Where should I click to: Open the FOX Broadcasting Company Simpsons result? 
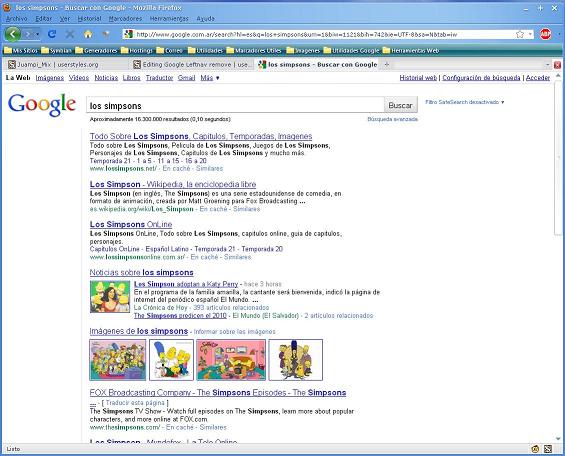pyautogui.click(x=218, y=393)
